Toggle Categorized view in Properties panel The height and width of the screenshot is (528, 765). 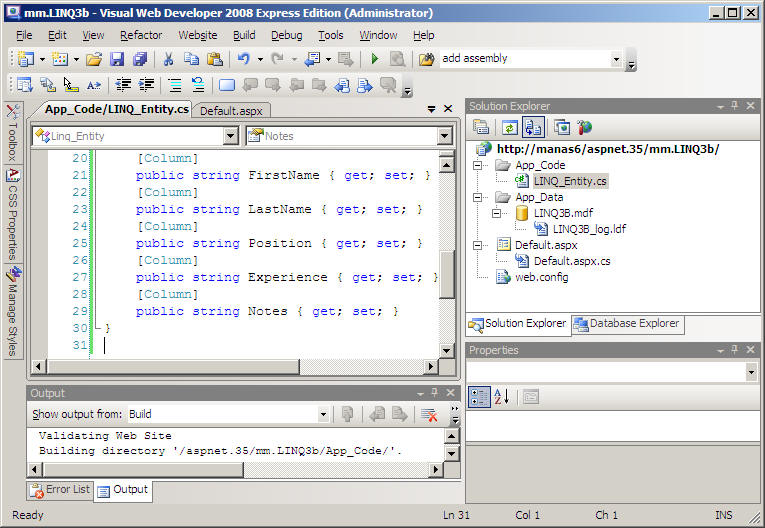(479, 397)
